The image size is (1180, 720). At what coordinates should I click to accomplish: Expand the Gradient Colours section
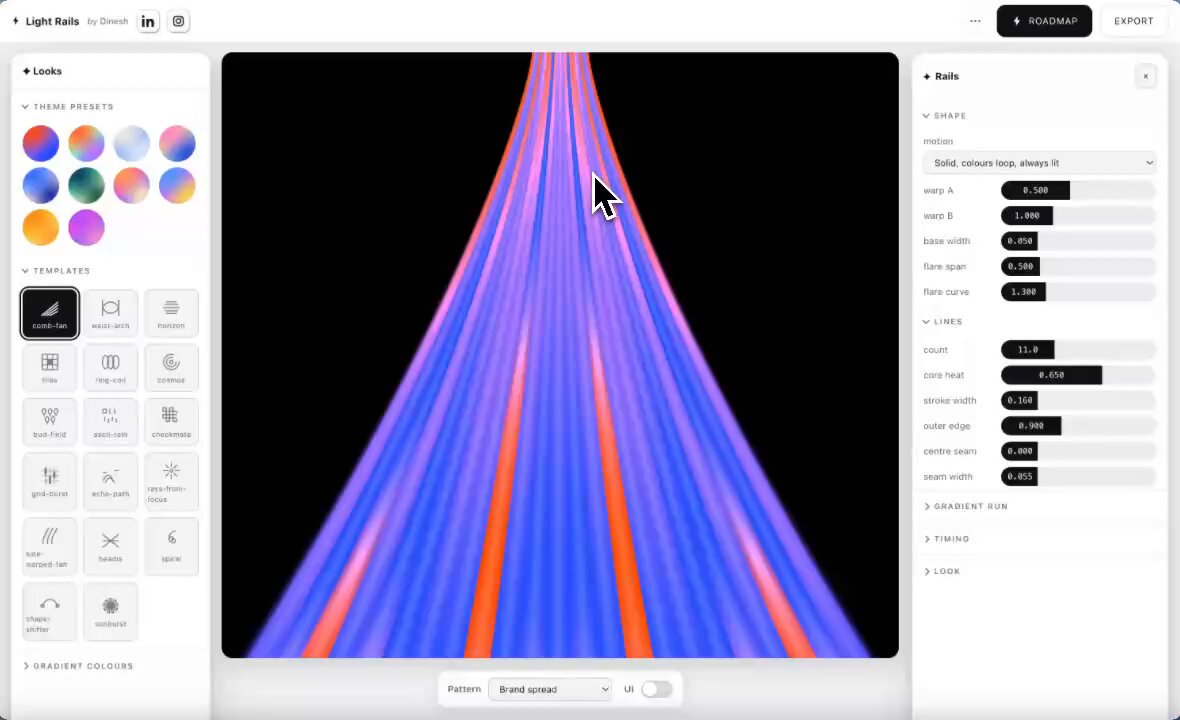click(78, 666)
